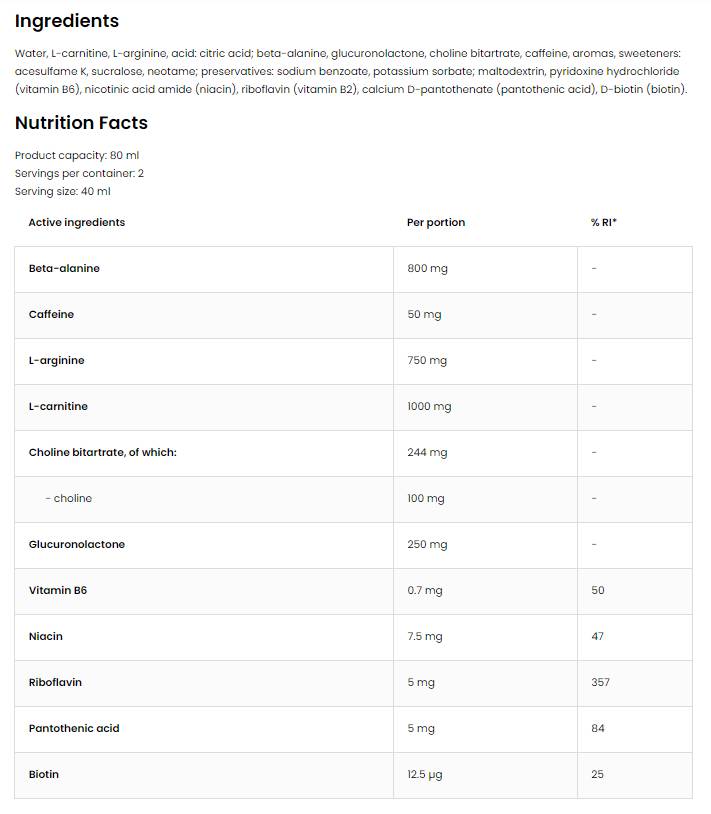Select the Beta-alanine row label
The image size is (711, 814).
point(64,268)
